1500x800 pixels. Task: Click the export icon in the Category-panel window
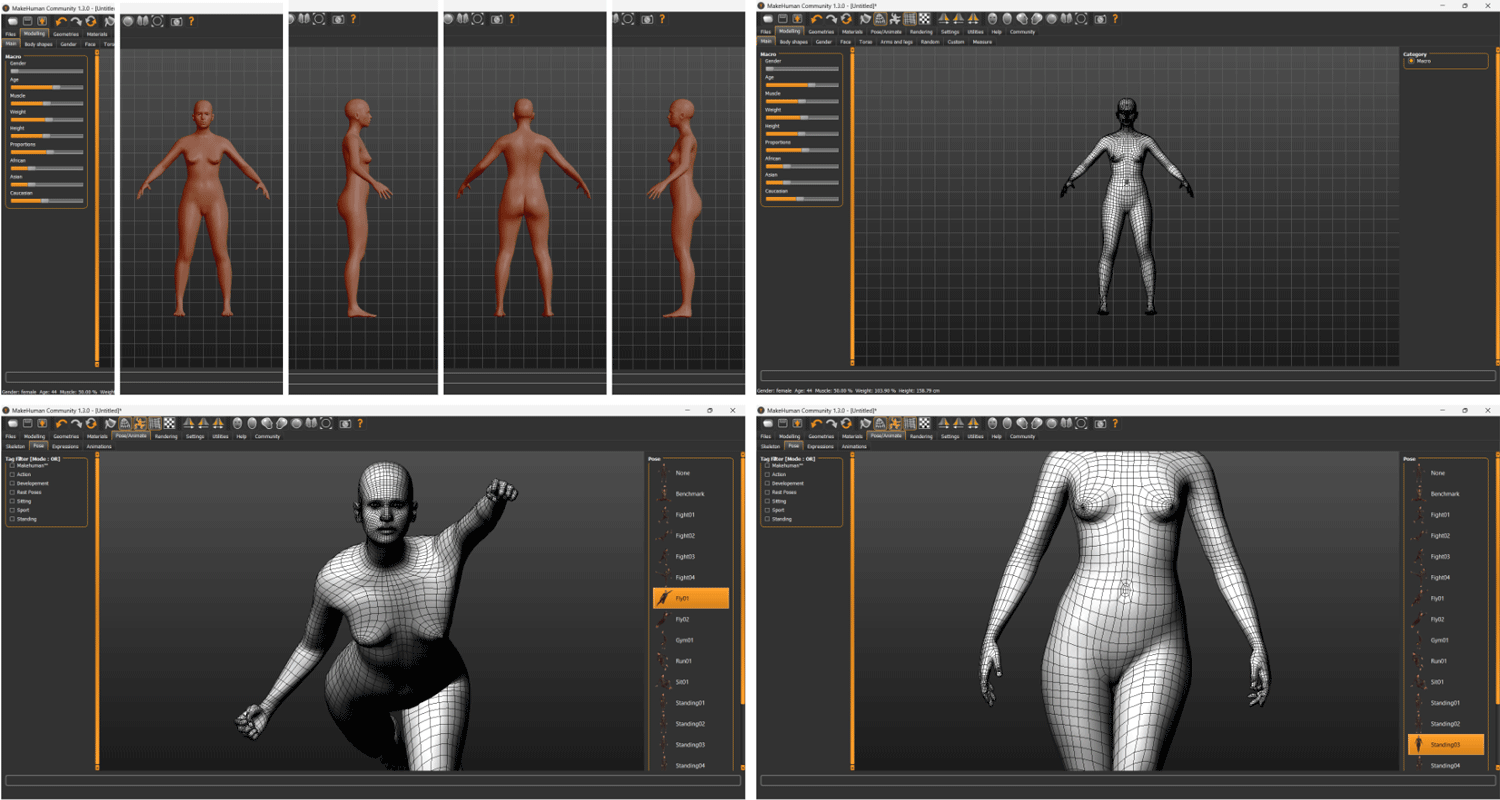(x=797, y=18)
